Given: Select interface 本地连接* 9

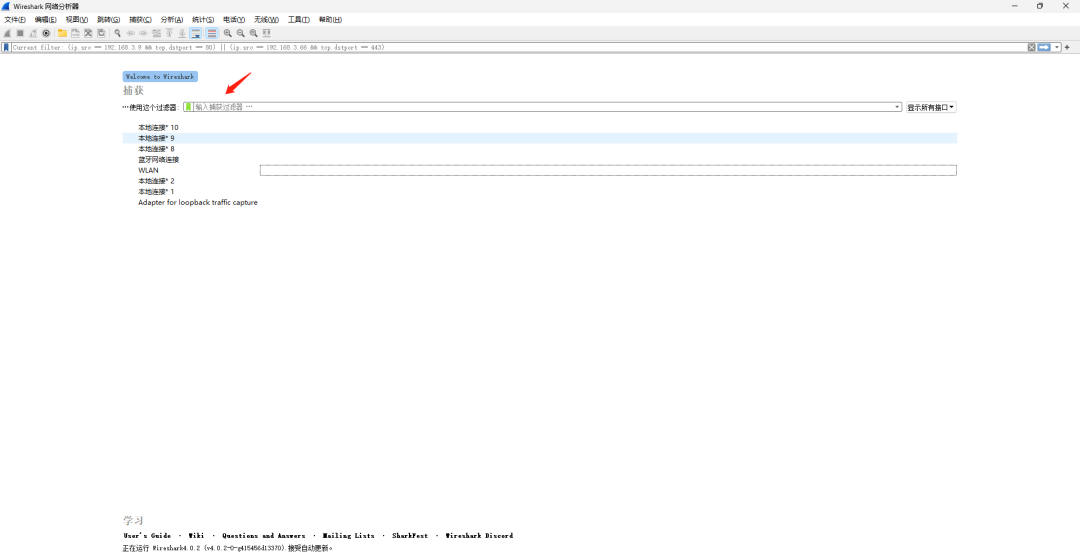Looking at the screenshot, I should 539,138.
